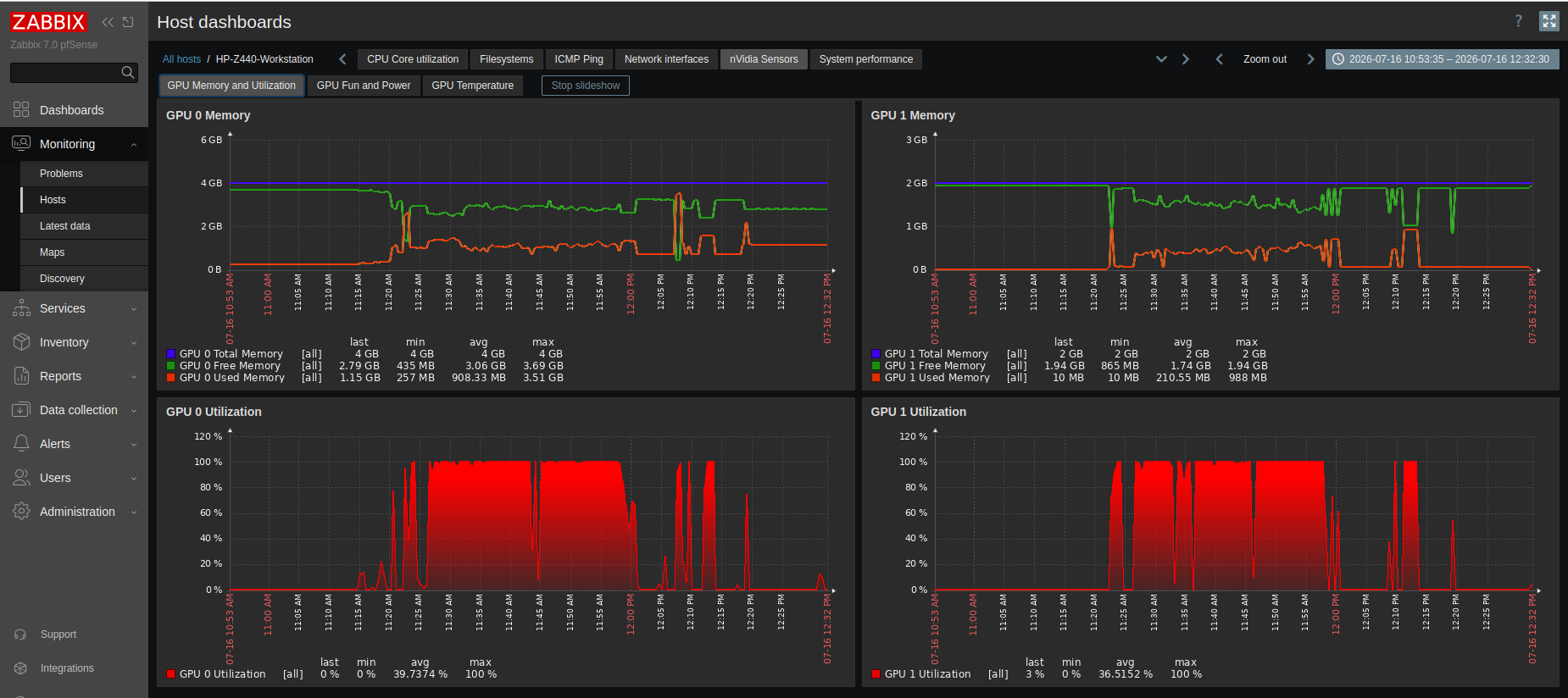Click GPU 0 Free Memory green swatch
The height and width of the screenshot is (698, 1568).
171,366
